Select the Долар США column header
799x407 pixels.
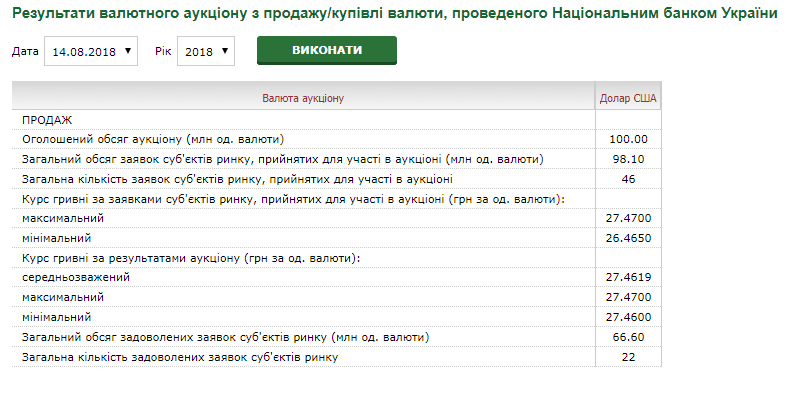click(x=628, y=98)
